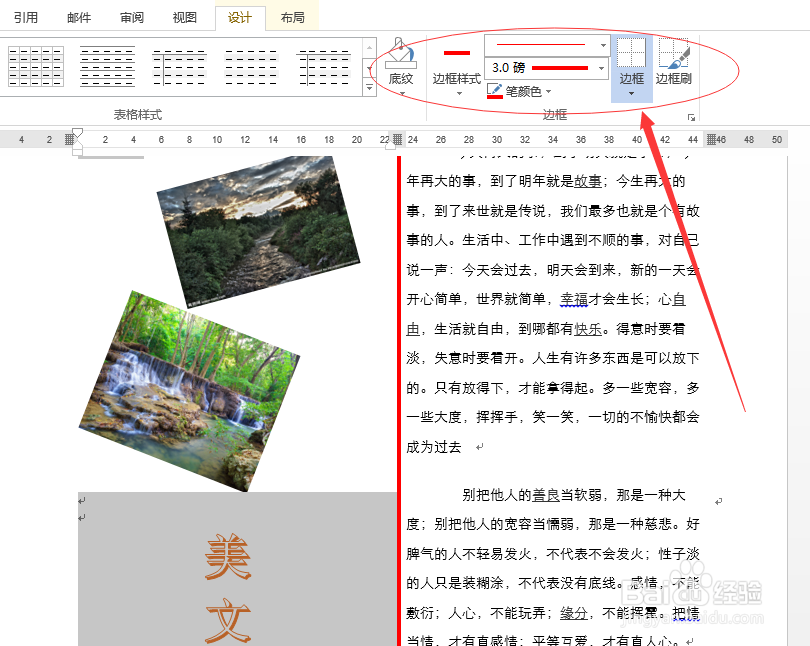Screen dimensions: 810x646
Task: Click the 笔颜色 pen color icon
Action: (x=494, y=91)
